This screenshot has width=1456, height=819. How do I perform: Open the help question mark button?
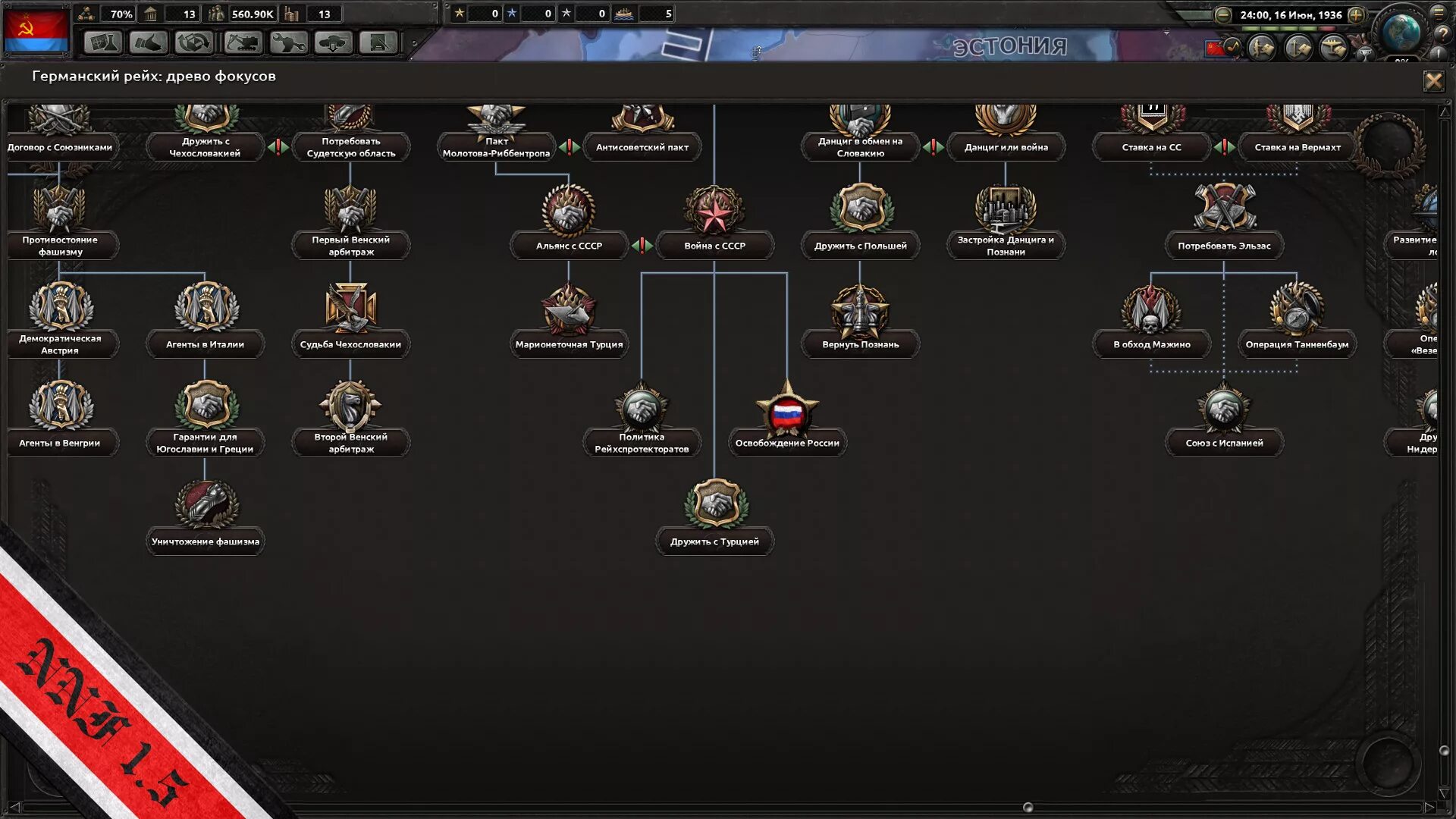point(1442,33)
